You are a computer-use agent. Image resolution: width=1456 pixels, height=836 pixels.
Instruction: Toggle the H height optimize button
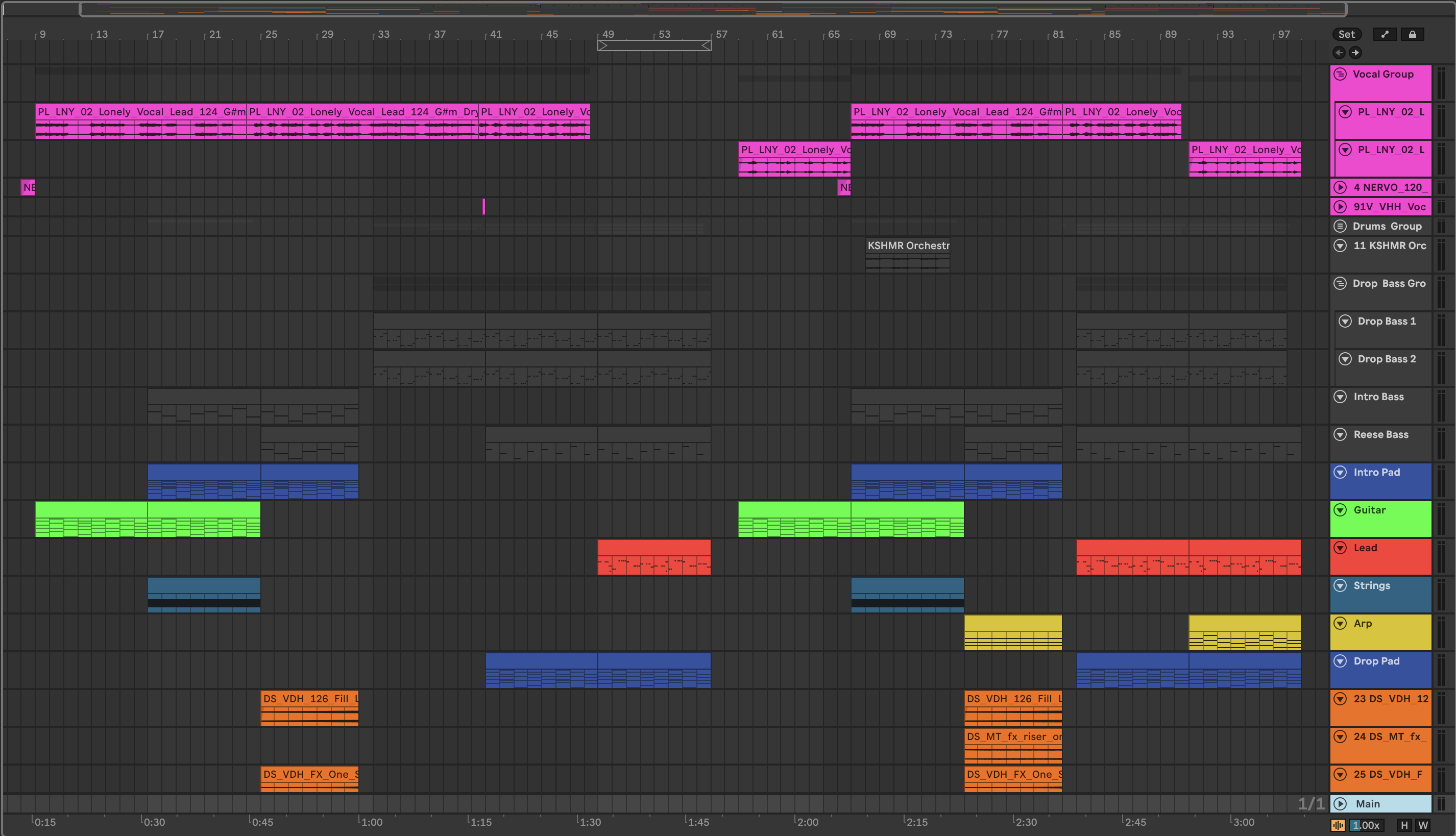1404,825
